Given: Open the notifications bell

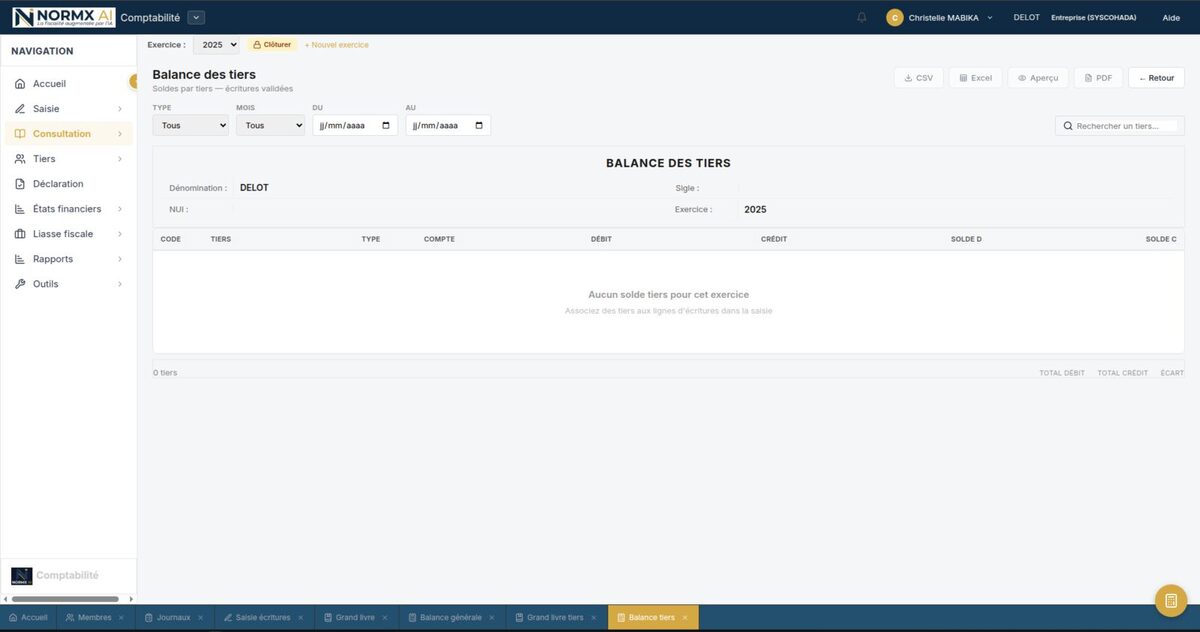Looking at the screenshot, I should pos(862,17).
